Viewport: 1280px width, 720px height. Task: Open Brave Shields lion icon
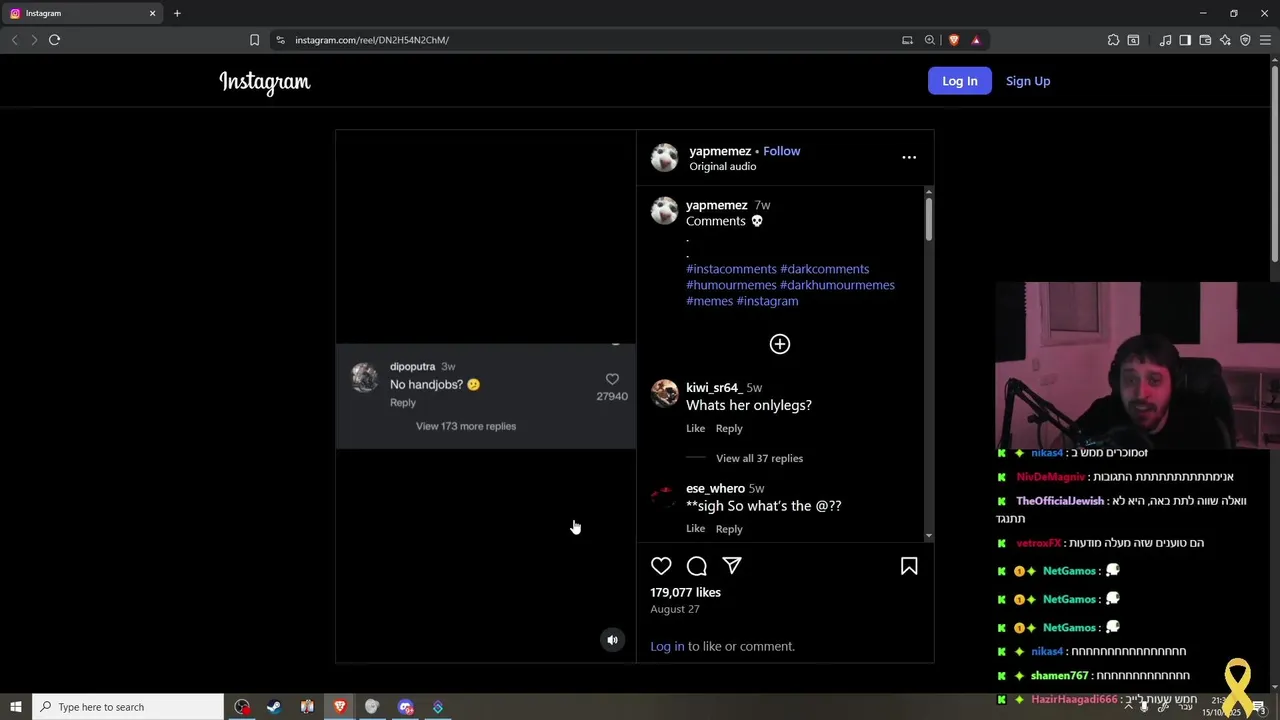coord(953,40)
